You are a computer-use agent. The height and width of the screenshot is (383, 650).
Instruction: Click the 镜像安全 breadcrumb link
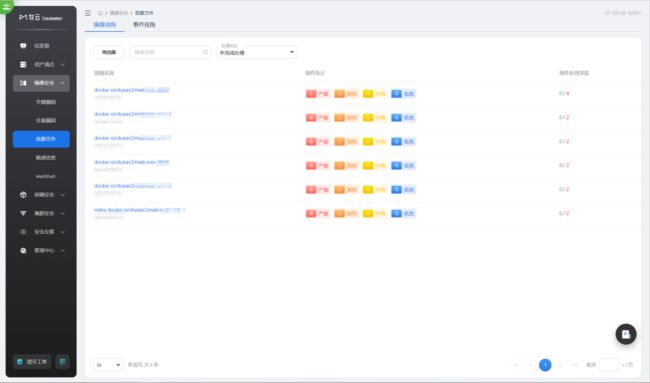tap(119, 13)
